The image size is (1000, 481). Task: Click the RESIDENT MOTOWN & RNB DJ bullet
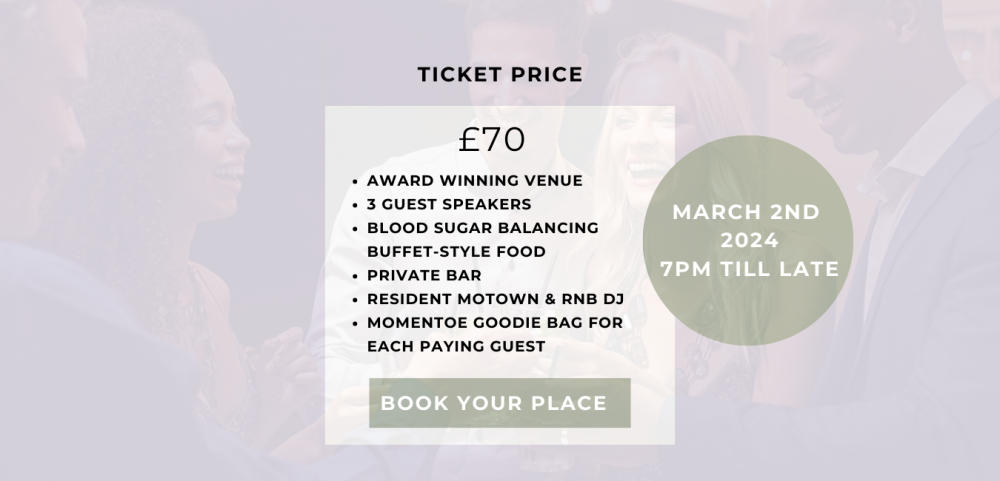[x=496, y=299]
